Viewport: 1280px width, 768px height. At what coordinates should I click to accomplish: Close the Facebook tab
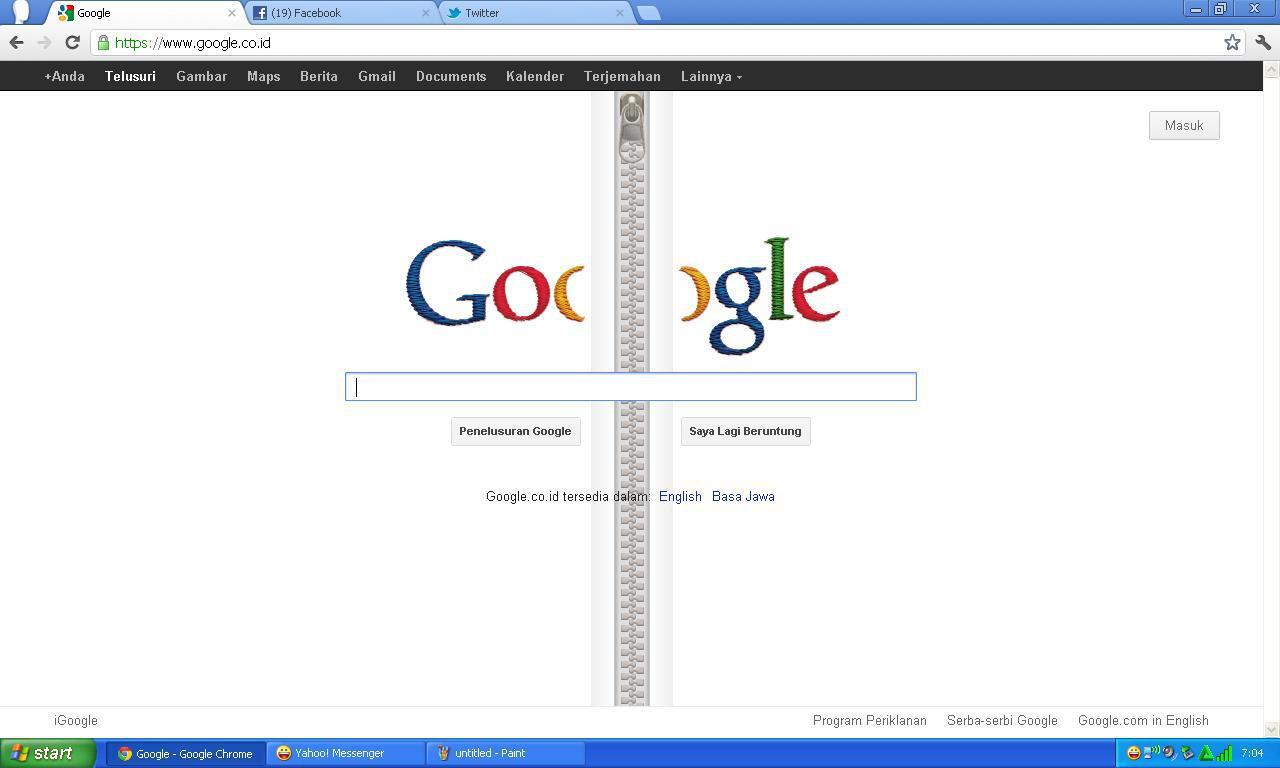(x=426, y=13)
